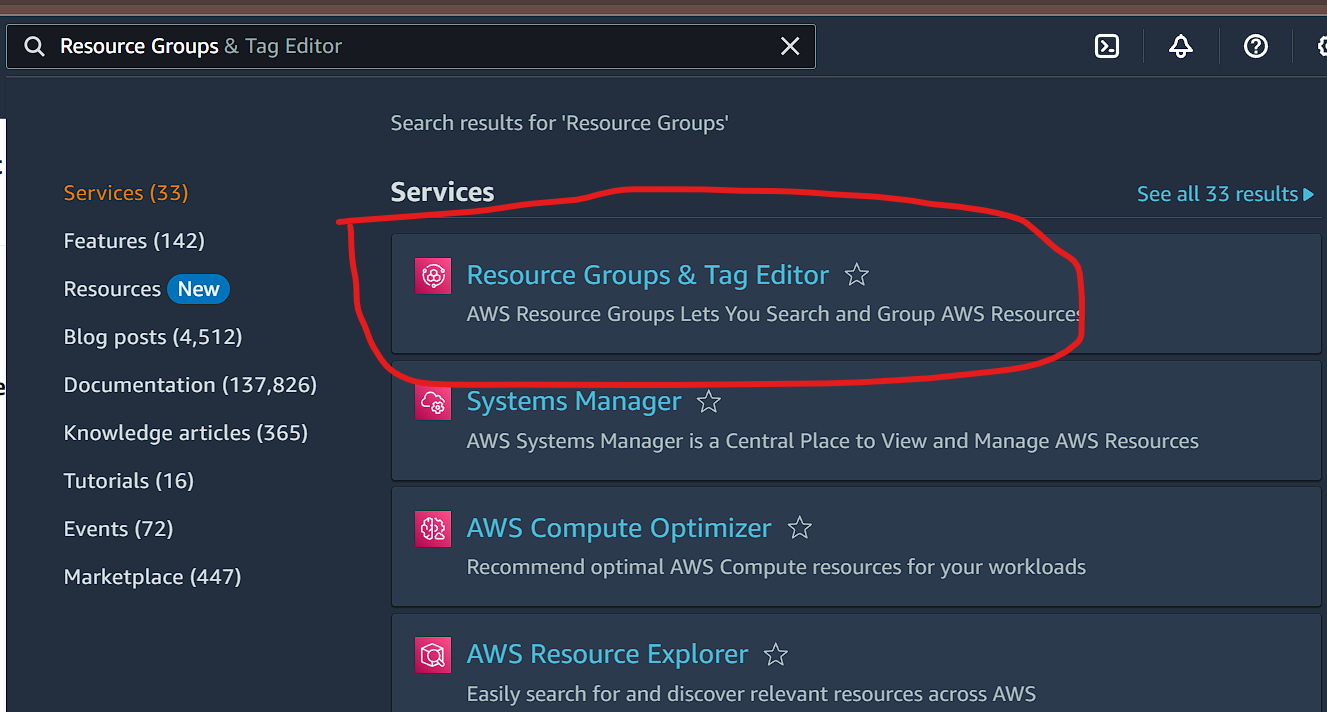The image size is (1327, 712).
Task: Select the Resources New category
Action: [x=147, y=289]
